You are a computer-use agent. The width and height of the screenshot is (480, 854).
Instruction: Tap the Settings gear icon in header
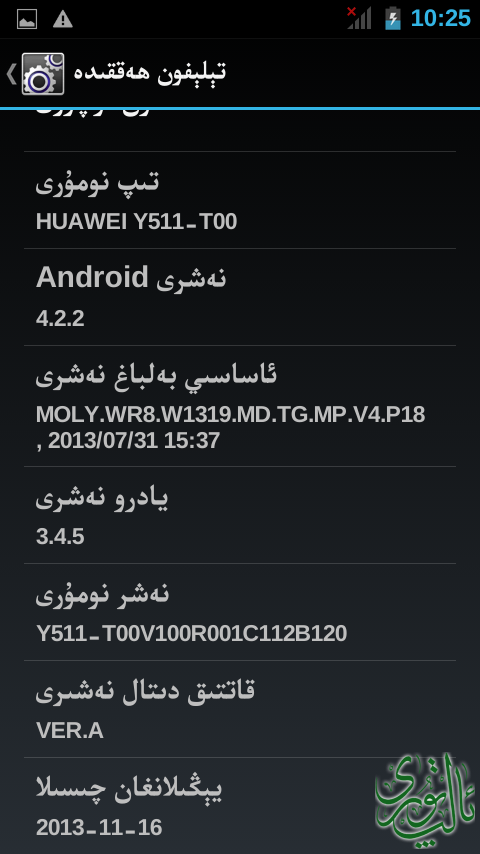pos(43,74)
